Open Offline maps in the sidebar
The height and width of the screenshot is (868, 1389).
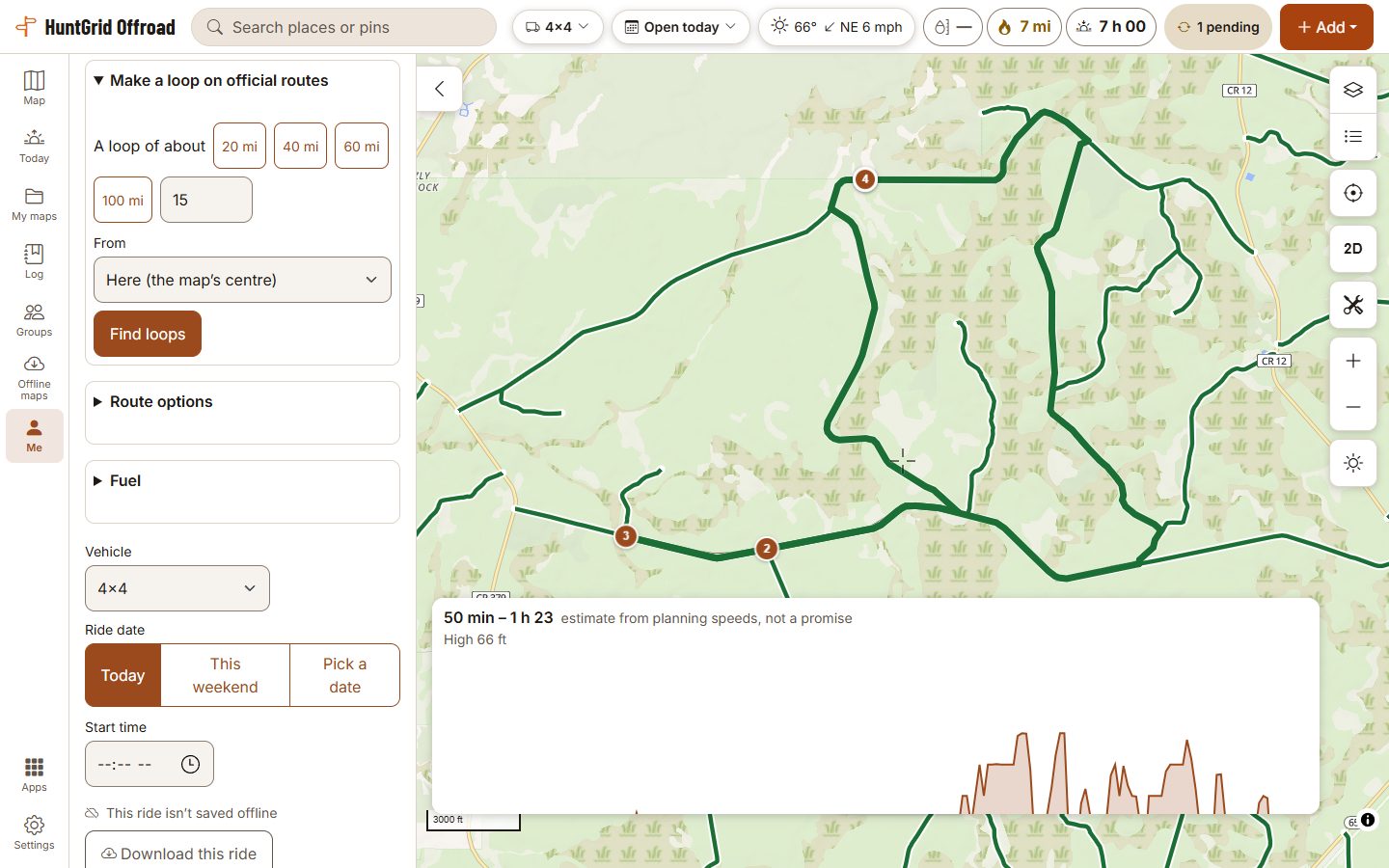34,377
